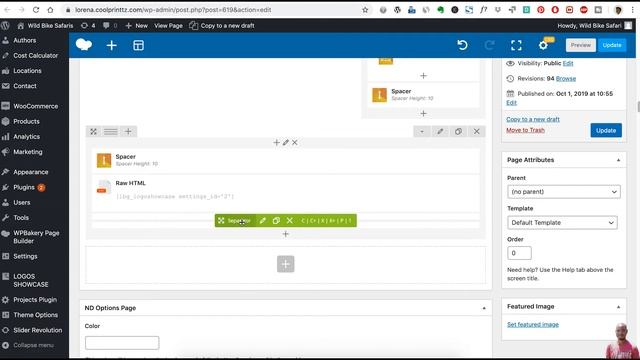Click Copy to a new draft in admin bar
640x360 pixels.
pos(222,25)
